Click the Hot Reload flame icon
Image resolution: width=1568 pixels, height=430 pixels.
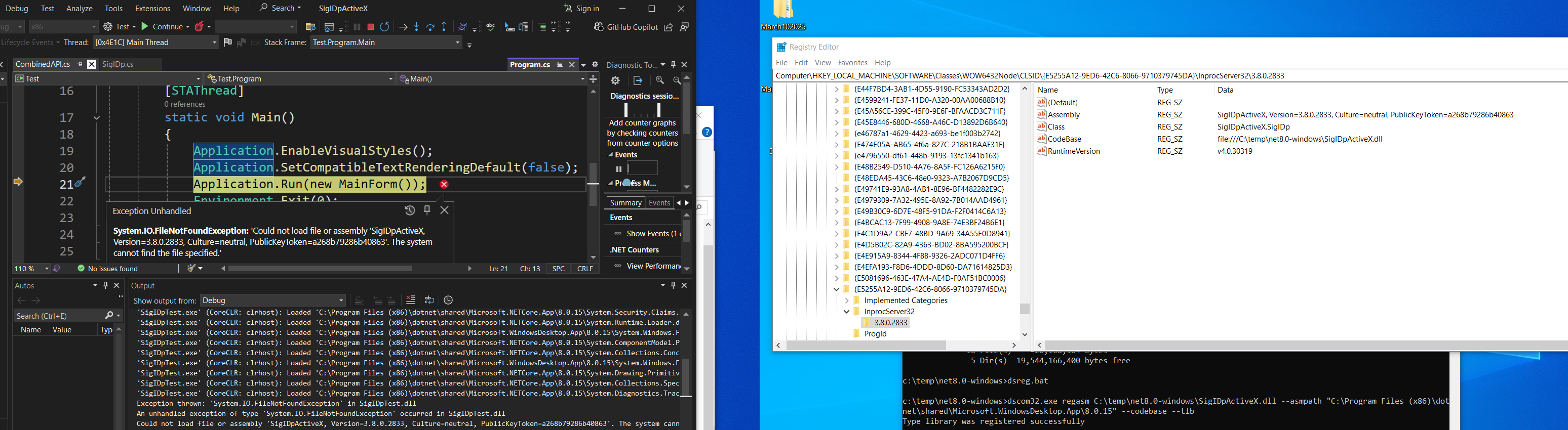point(199,27)
